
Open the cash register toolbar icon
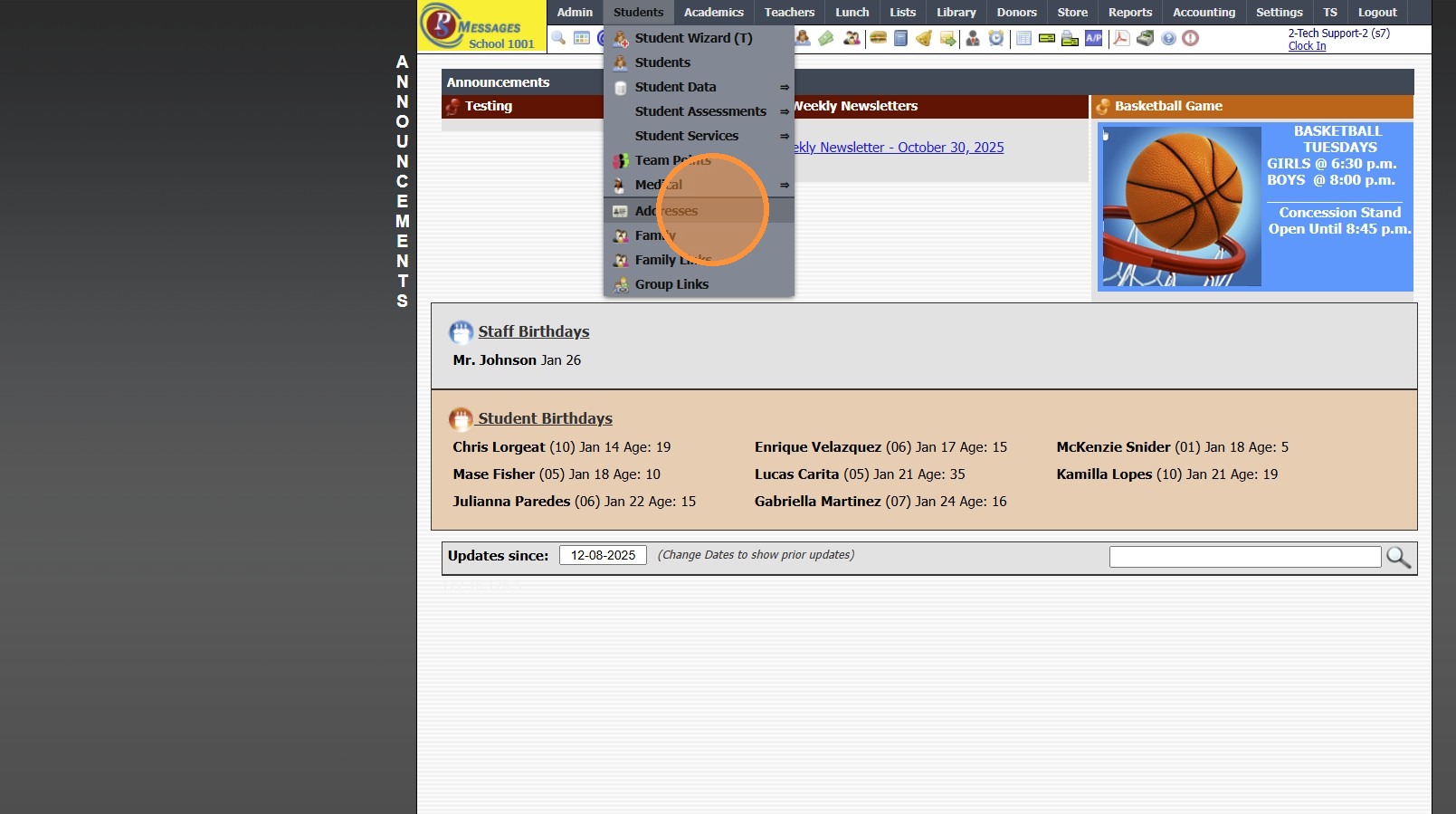coord(1145,38)
